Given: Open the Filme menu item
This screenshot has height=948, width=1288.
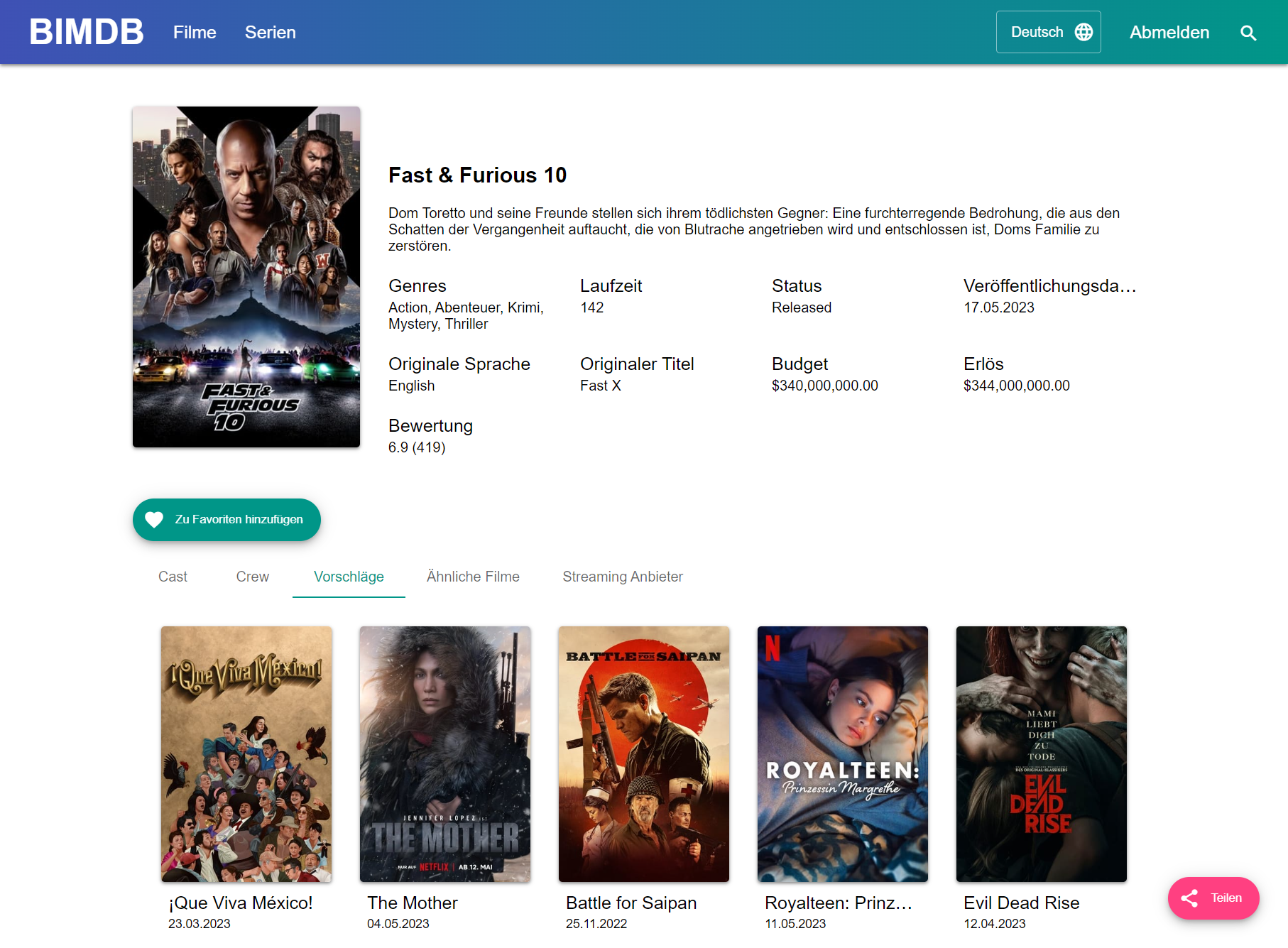Looking at the screenshot, I should (195, 33).
